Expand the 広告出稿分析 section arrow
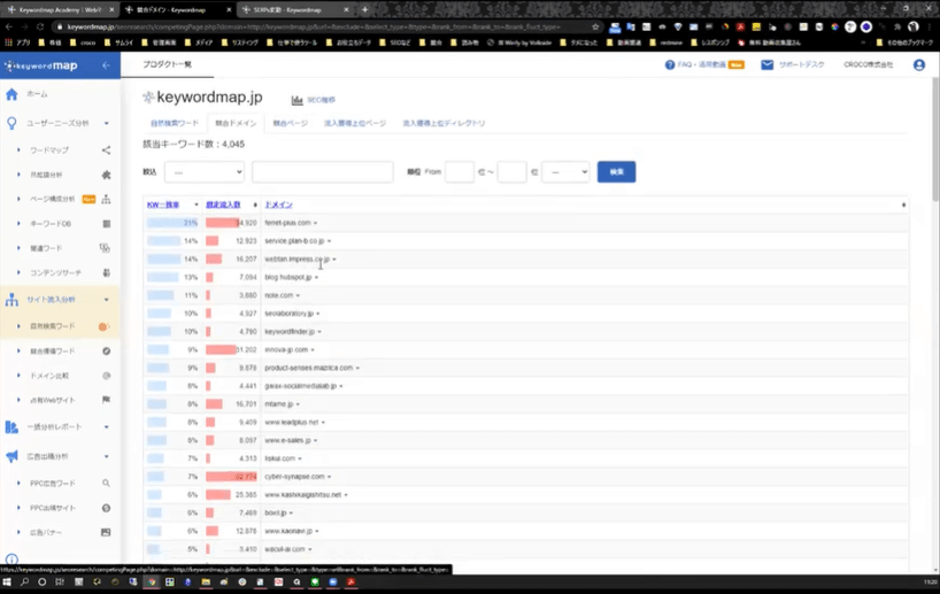 pyautogui.click(x=106, y=456)
